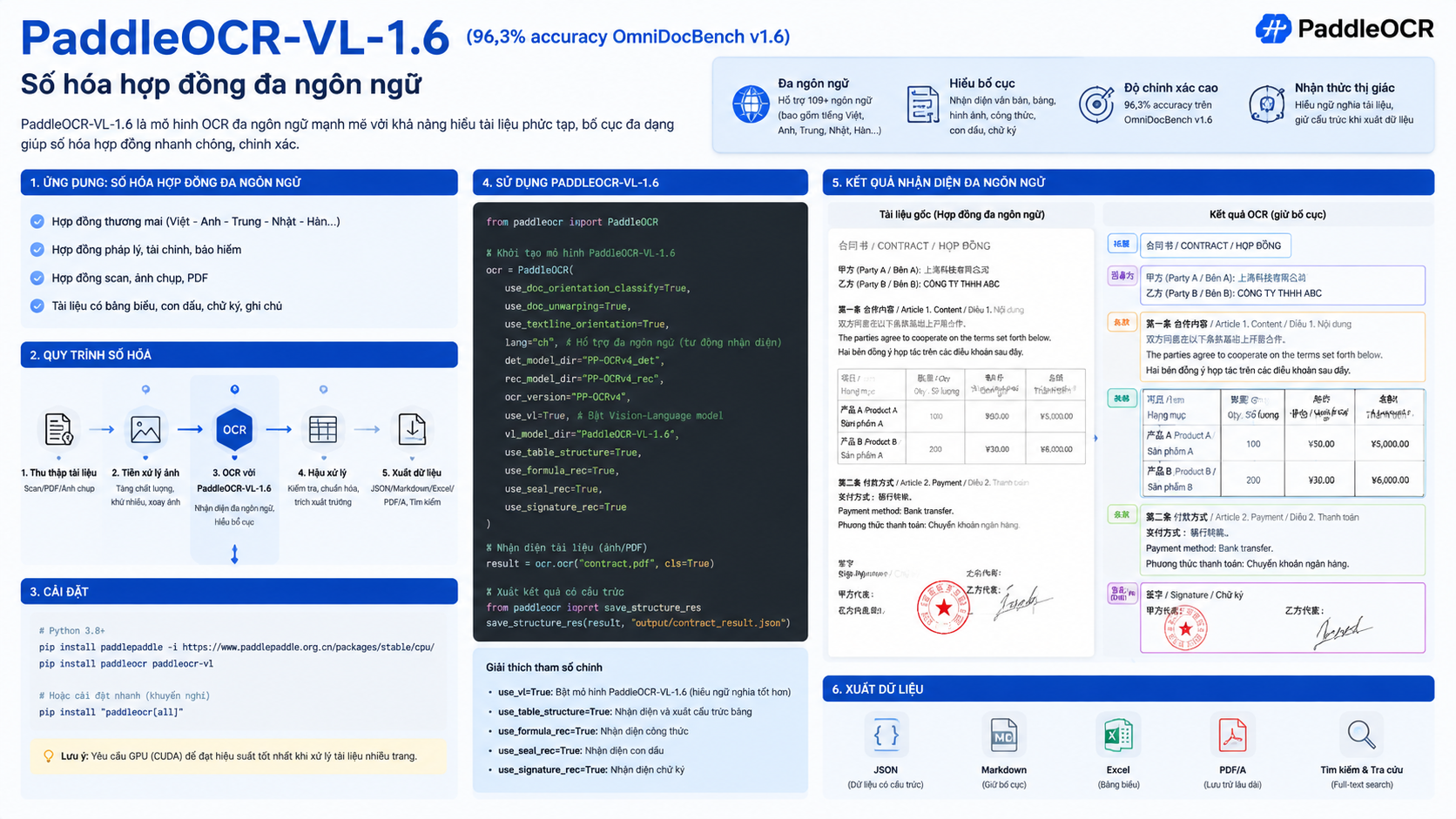The image size is (1456, 819).
Task: Click the section header 1. ỨNG DỤNG
Action: (239, 183)
